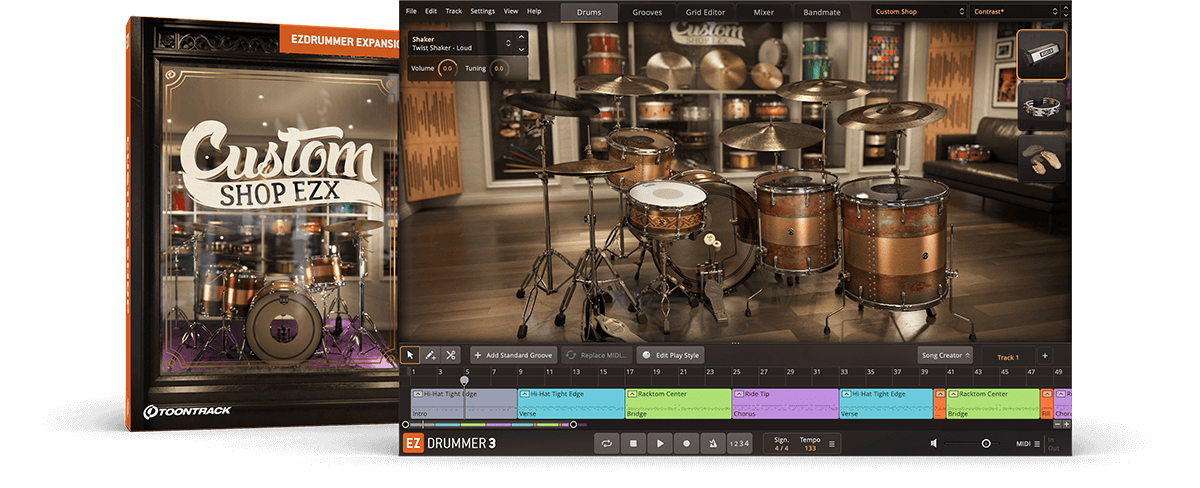Image resolution: width=1200 pixels, height=488 pixels.
Task: Select the pencil draw tool
Action: tap(430, 355)
